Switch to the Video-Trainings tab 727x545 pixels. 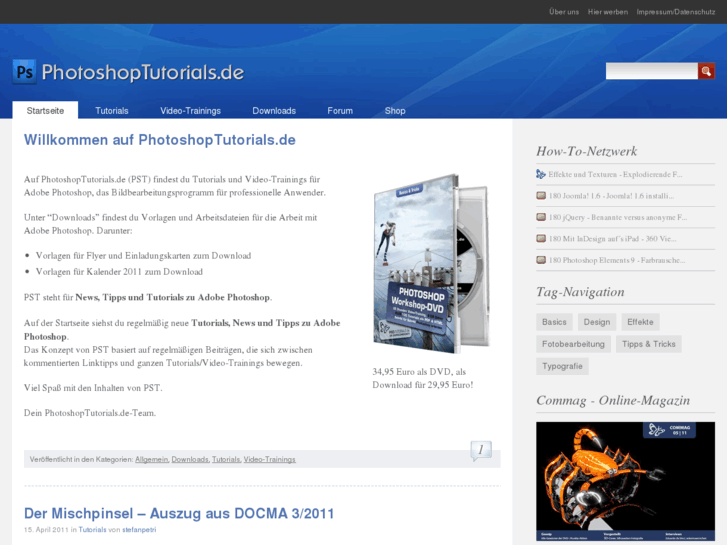click(x=190, y=111)
